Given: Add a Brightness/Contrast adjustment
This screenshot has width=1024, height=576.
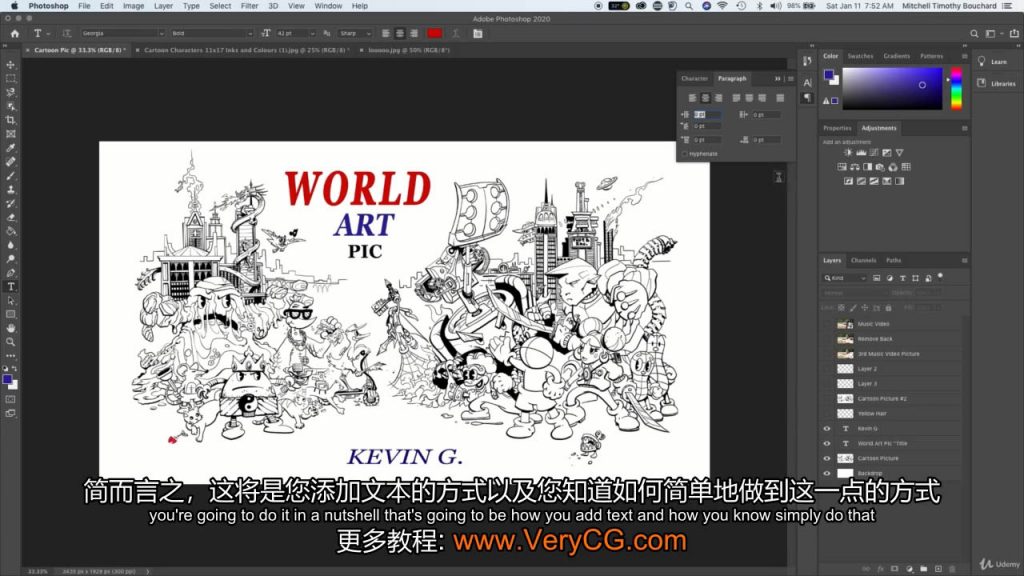Looking at the screenshot, I should [x=848, y=152].
